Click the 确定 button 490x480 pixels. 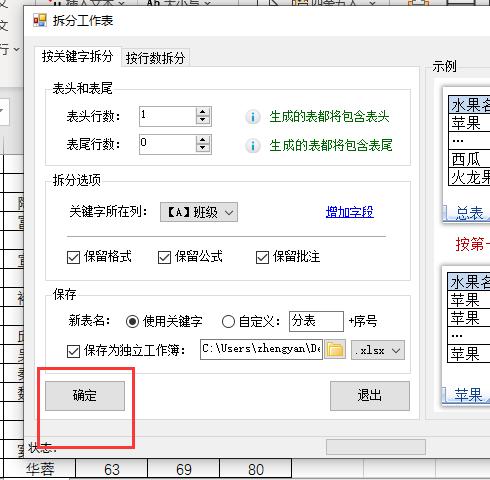85,396
